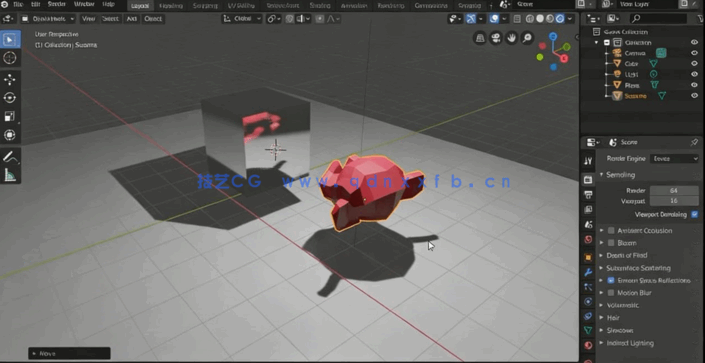The image size is (705, 363).
Task: Click the Viewport samples field
Action: point(674,201)
